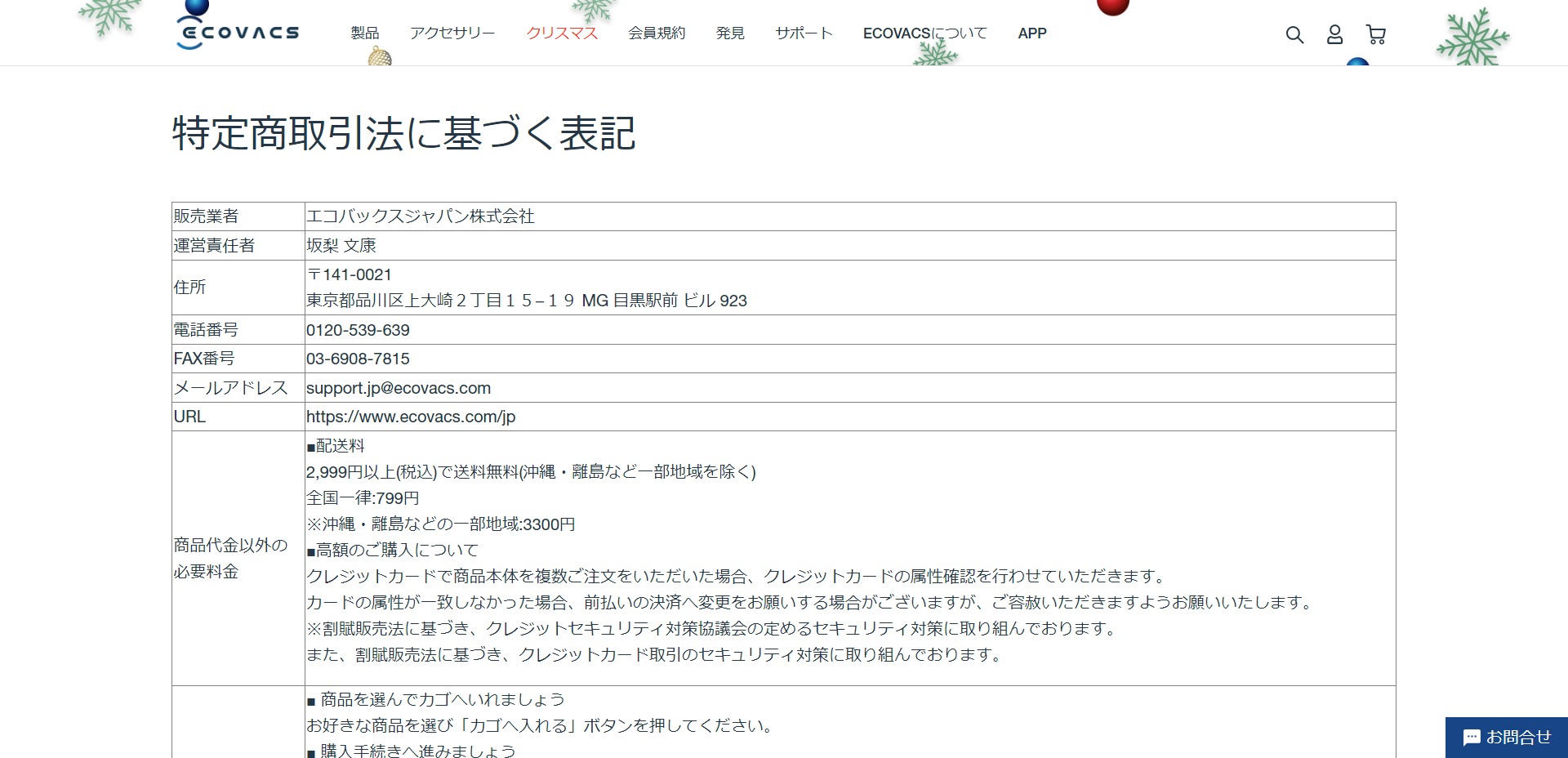This screenshot has height=758, width=1568.
Task: Open the search magnifier icon
Action: [x=1294, y=34]
